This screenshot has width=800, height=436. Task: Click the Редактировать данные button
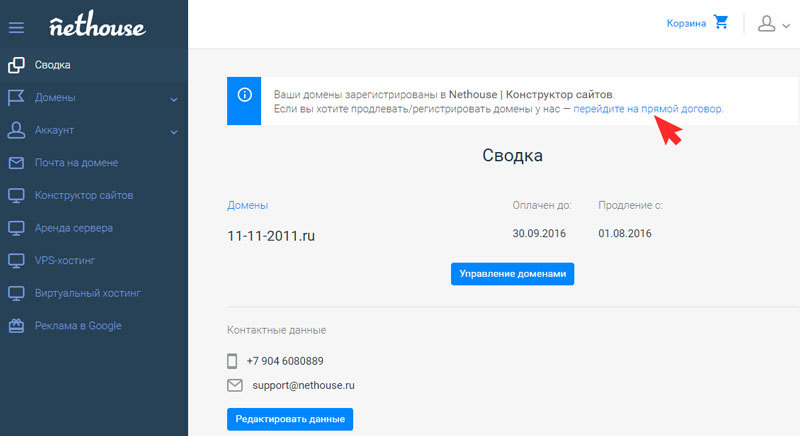pos(290,418)
